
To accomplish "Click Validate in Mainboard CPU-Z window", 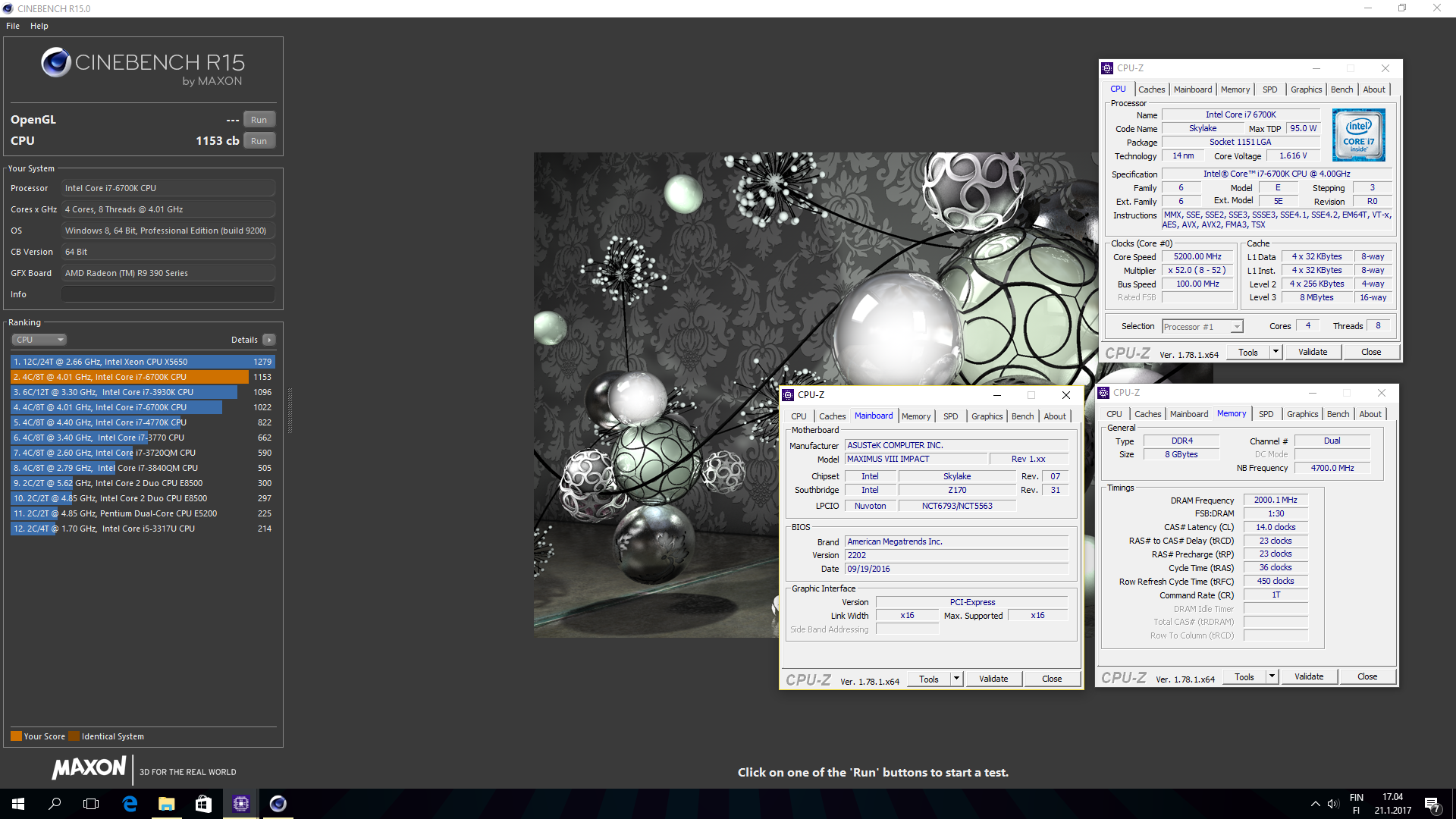I will pos(993,679).
